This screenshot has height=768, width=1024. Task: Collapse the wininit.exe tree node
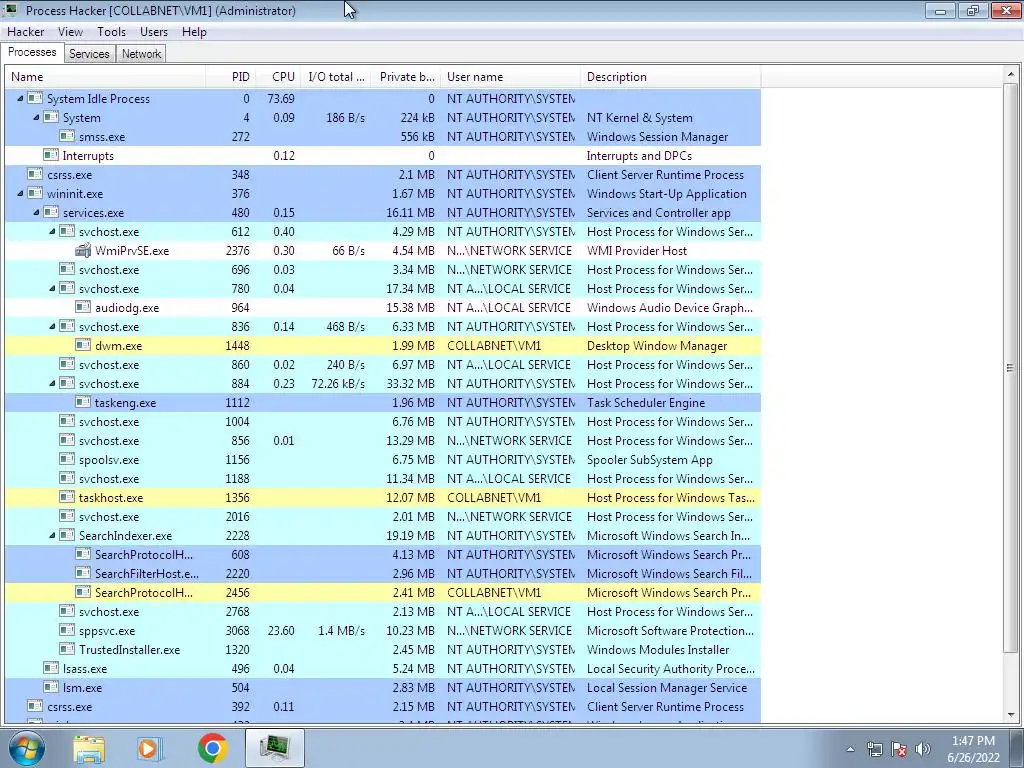tap(20, 193)
